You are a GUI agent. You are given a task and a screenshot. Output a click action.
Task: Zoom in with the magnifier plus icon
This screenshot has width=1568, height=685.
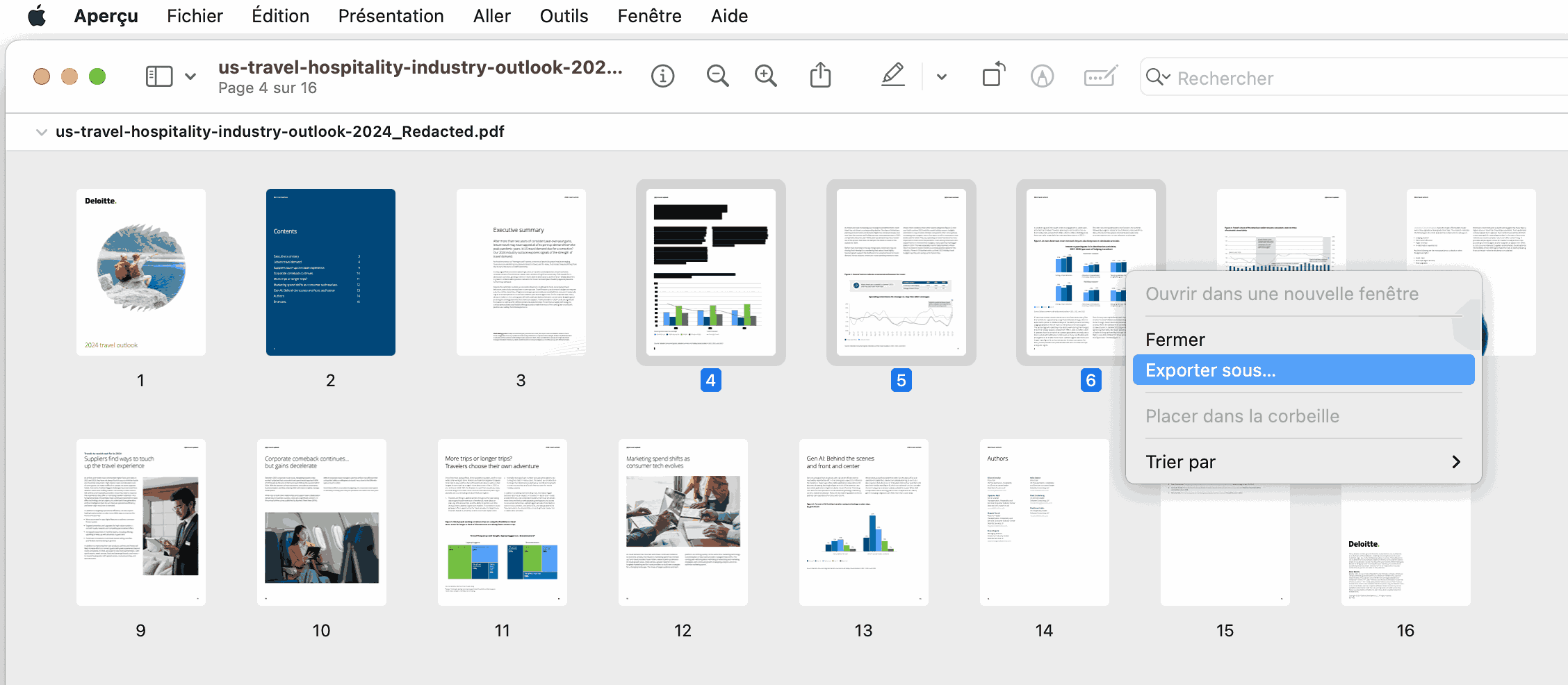pyautogui.click(x=766, y=76)
